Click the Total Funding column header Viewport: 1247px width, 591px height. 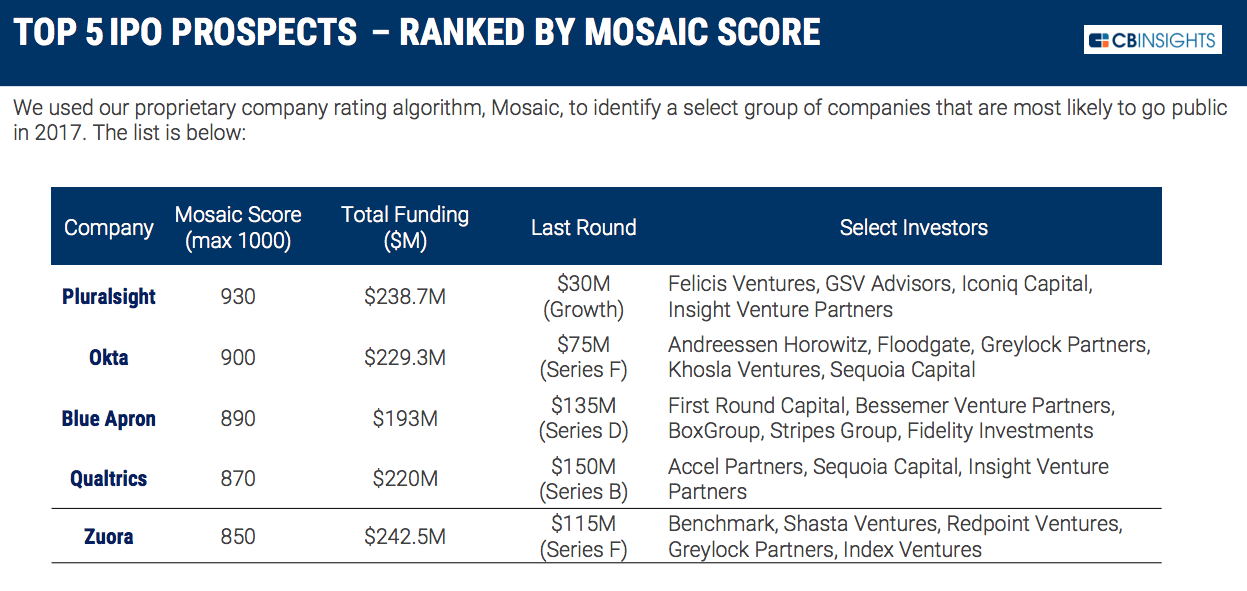click(x=404, y=228)
